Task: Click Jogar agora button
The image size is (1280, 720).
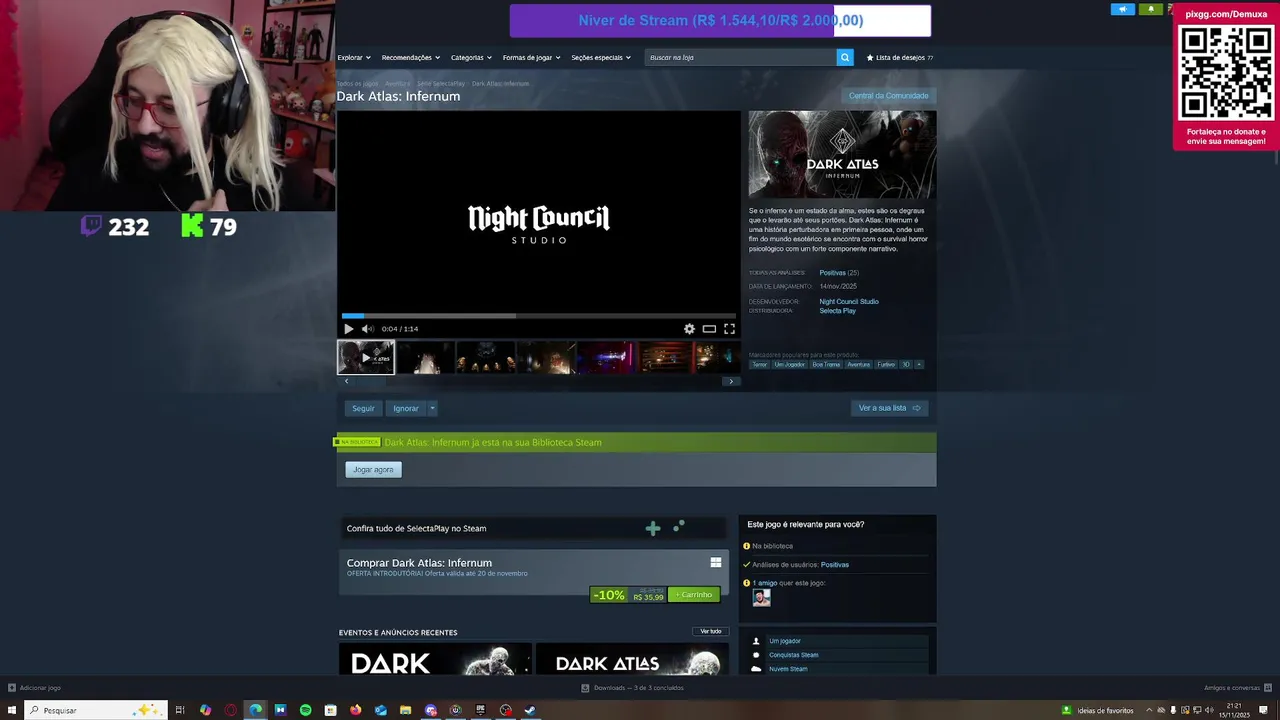Action: 373,470
